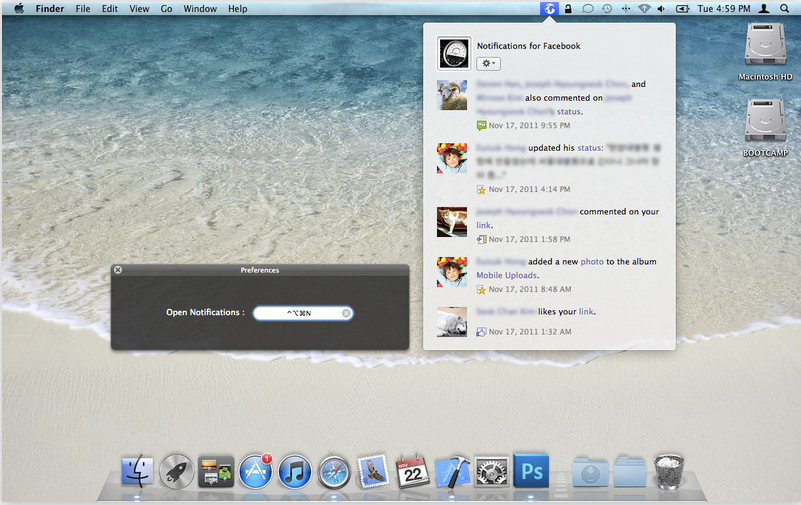Open System Preferences gear in Dock
Image resolution: width=801 pixels, height=505 pixels.
[491, 471]
